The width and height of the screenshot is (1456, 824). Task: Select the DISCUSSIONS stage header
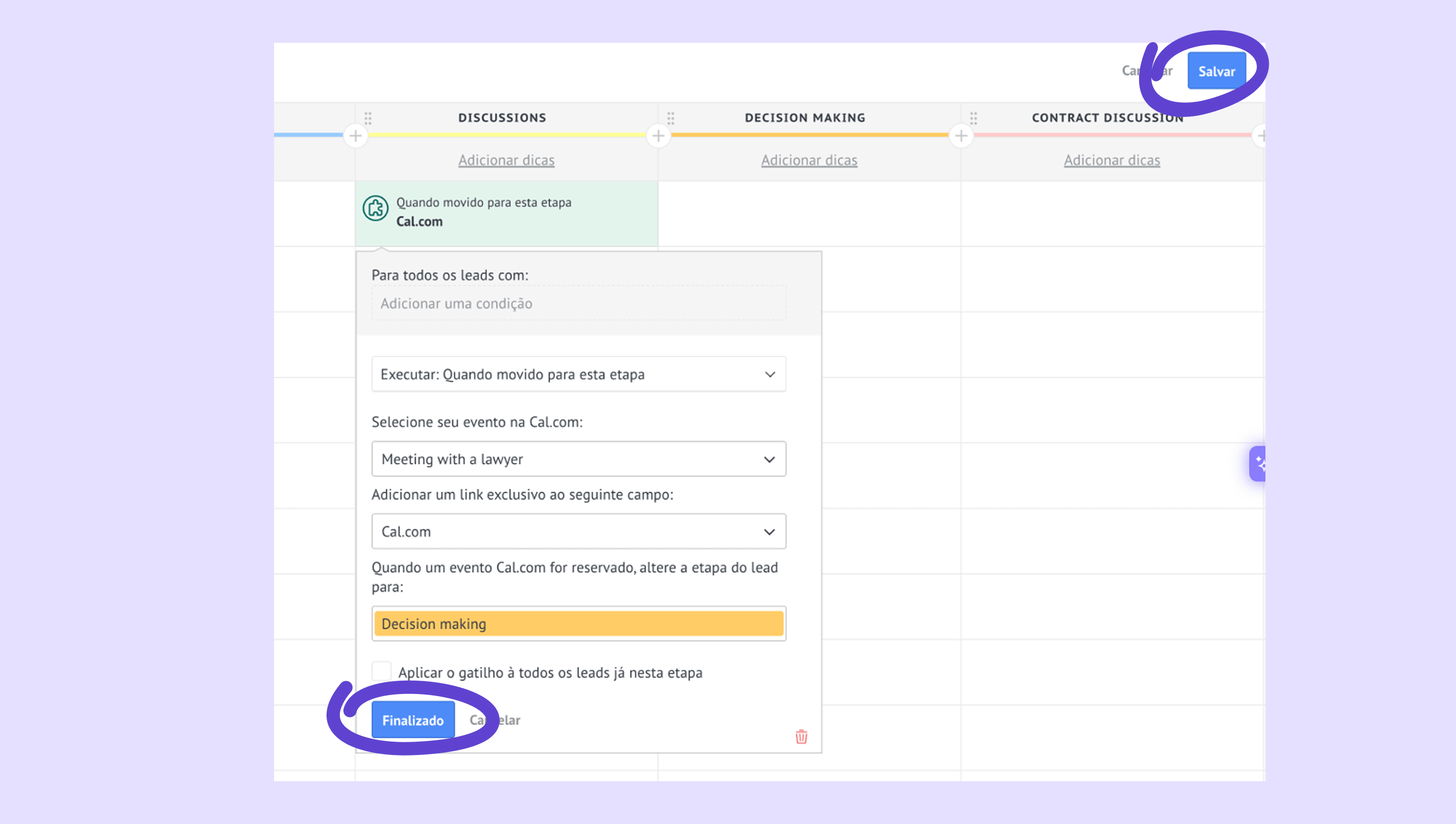(x=502, y=118)
